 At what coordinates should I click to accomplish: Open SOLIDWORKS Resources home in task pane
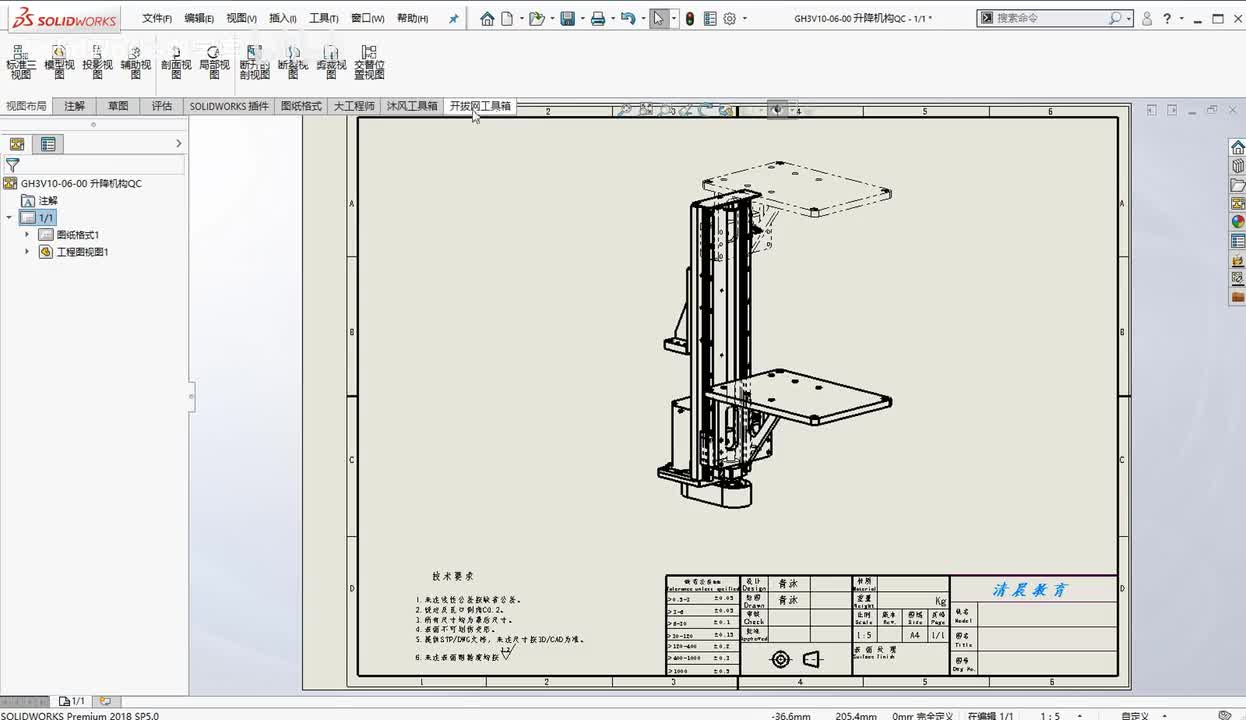pos(1238,148)
